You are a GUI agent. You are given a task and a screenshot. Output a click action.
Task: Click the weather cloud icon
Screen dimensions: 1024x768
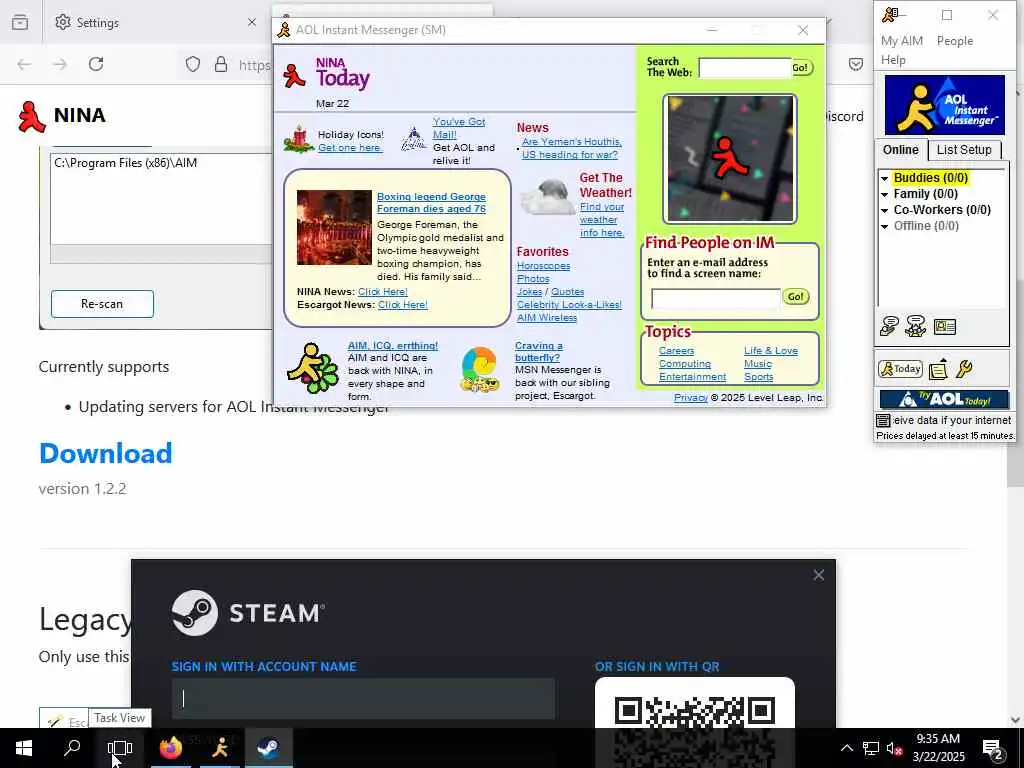point(547,198)
